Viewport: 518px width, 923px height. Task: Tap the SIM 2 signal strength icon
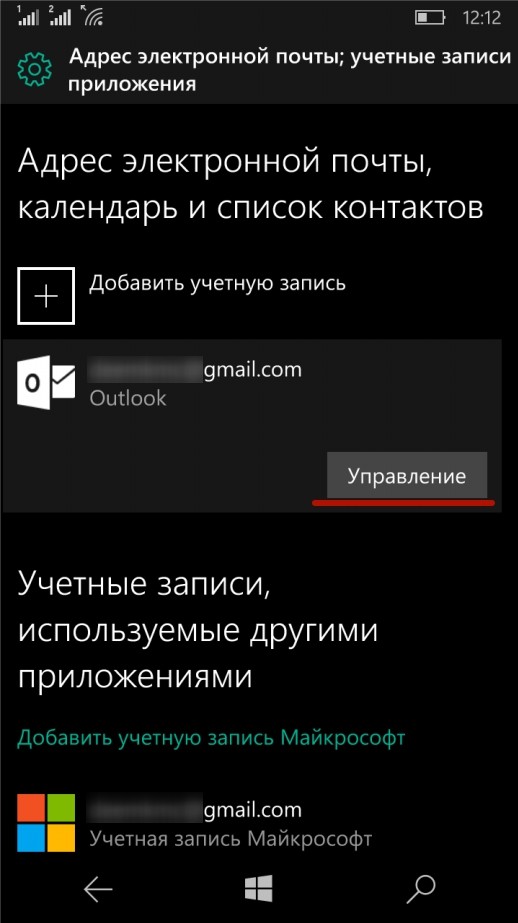tap(61, 16)
